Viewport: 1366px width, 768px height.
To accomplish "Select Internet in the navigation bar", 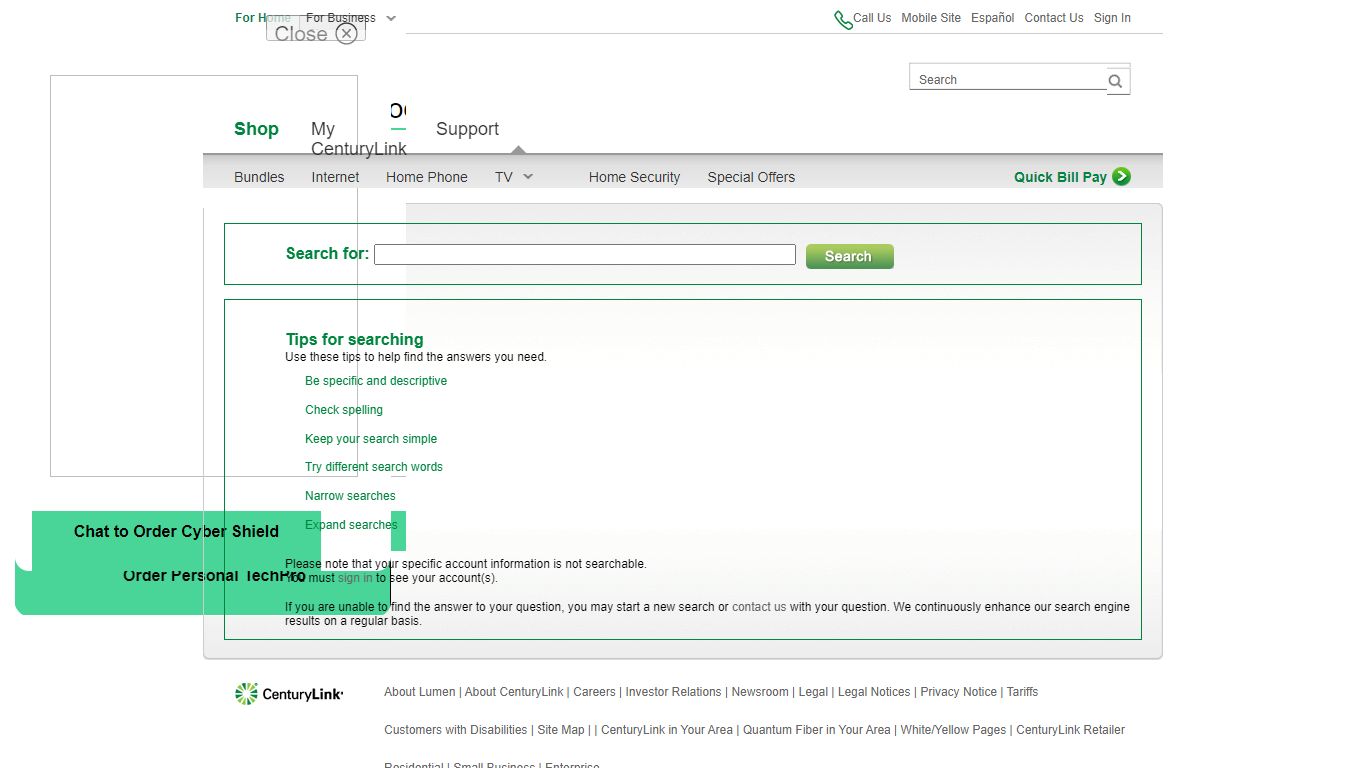I will pyautogui.click(x=335, y=177).
